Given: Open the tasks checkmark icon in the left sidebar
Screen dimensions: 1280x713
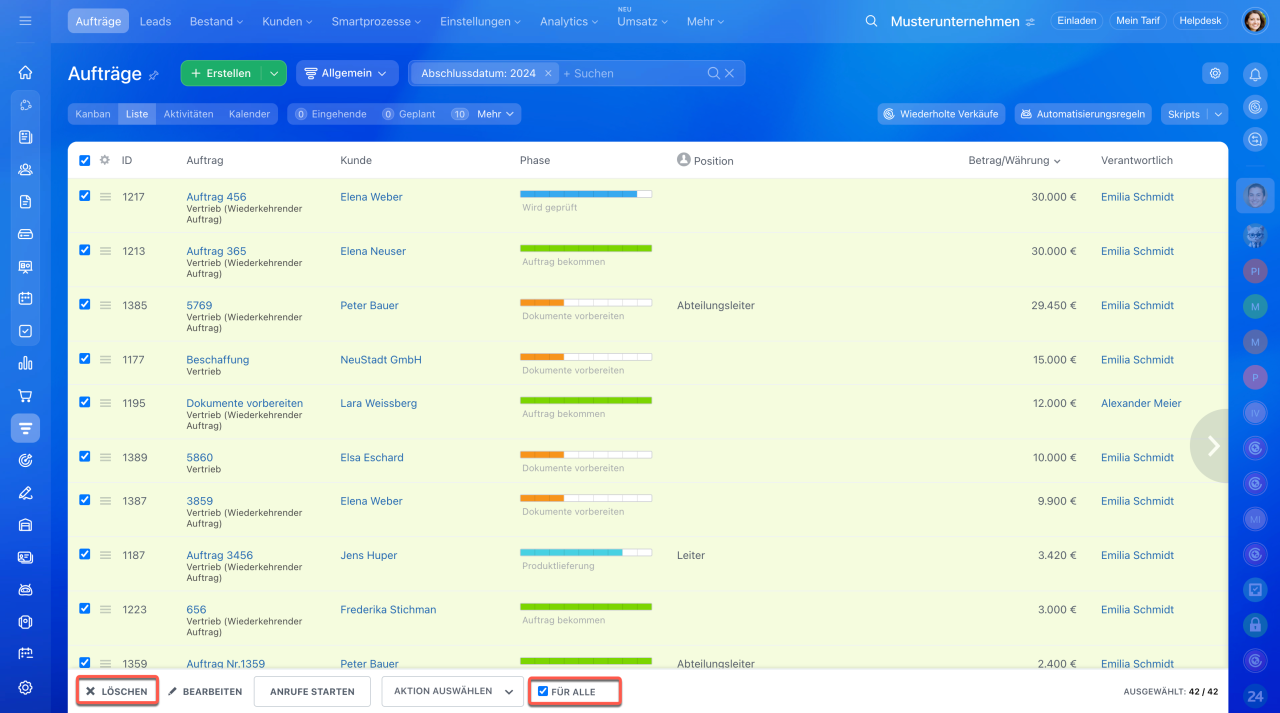Looking at the screenshot, I should tap(25, 331).
